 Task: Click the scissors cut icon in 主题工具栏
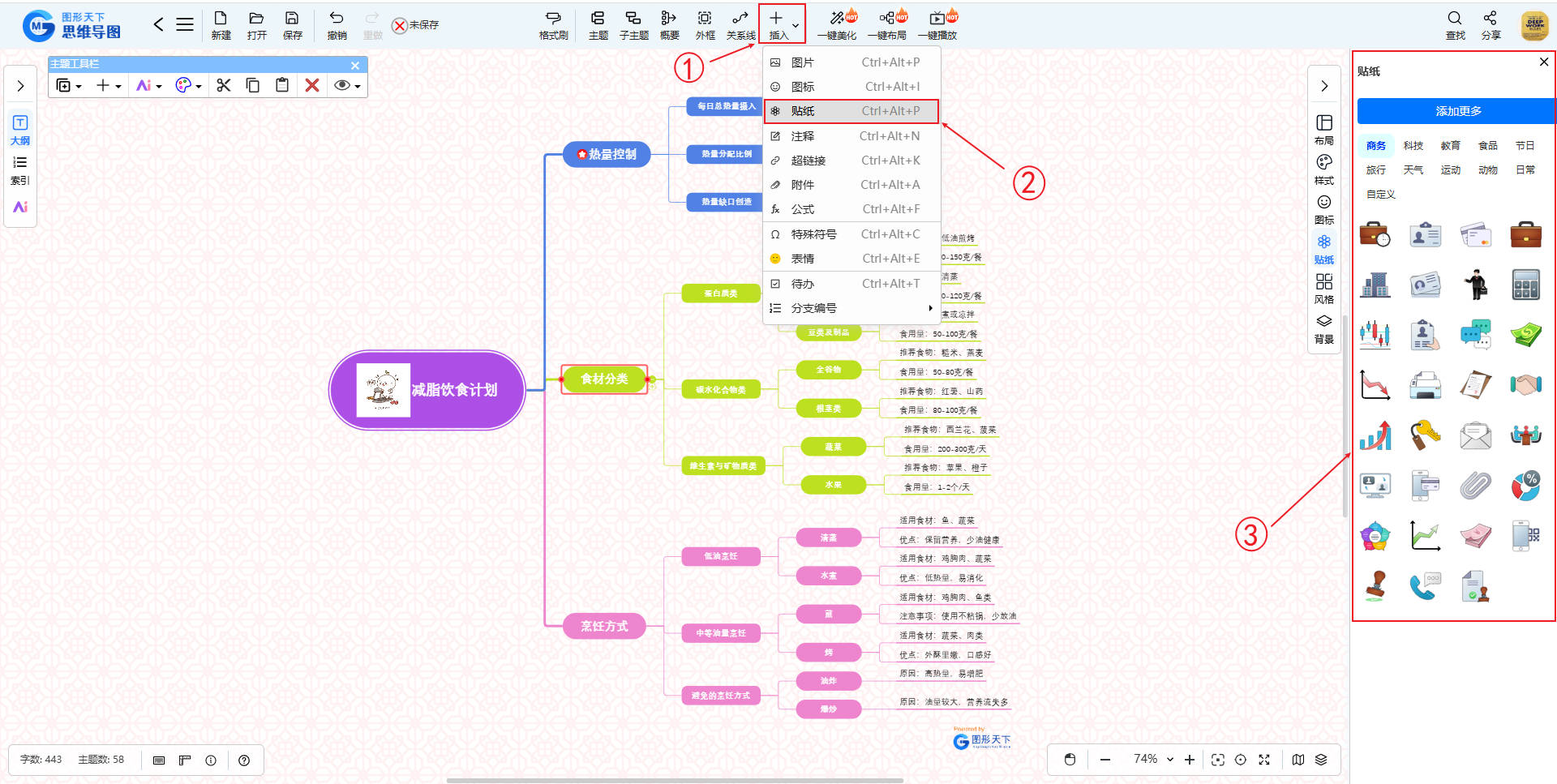click(x=224, y=85)
